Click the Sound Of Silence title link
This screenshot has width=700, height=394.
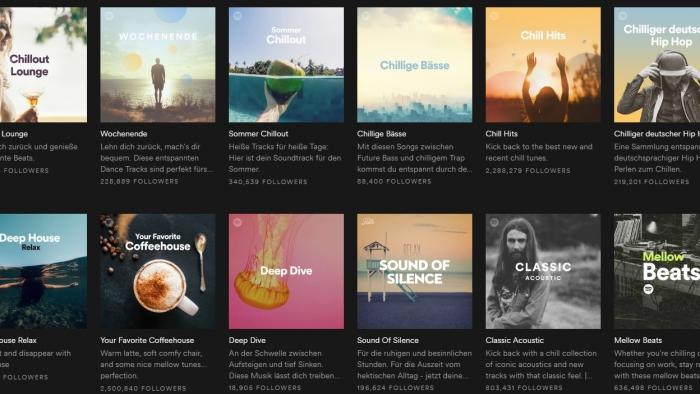[x=388, y=340]
